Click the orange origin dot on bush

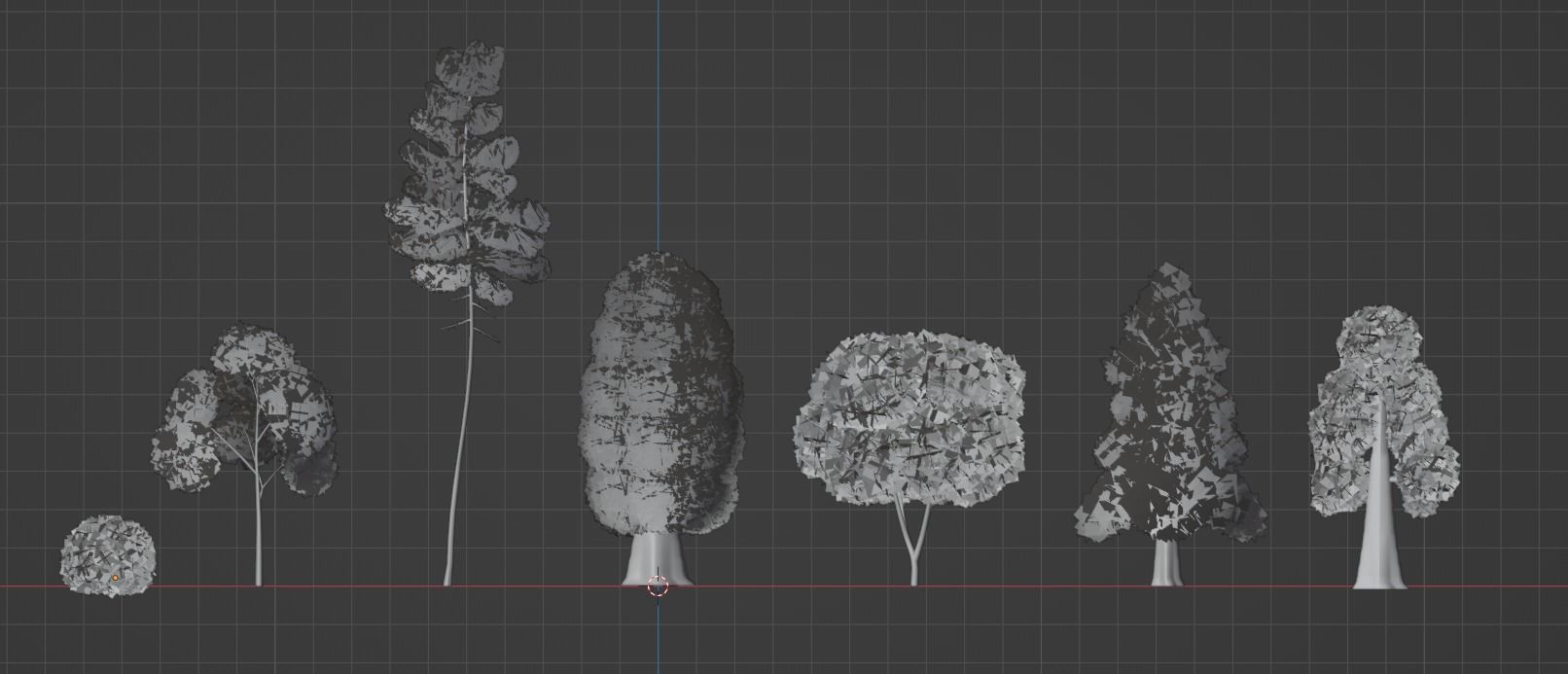[x=115, y=578]
